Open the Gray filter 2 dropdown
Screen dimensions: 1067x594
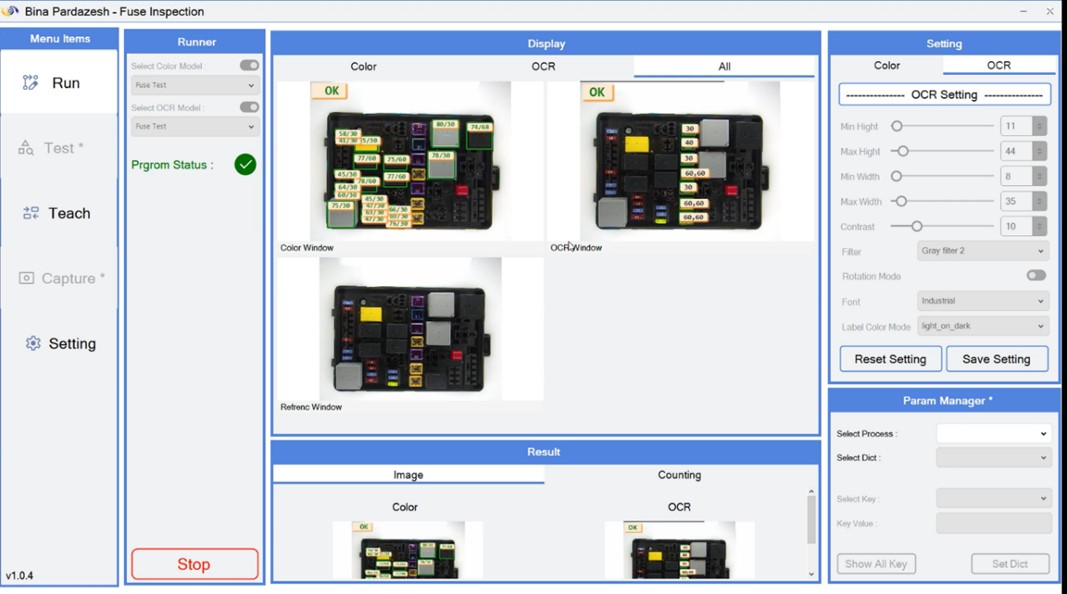pyautogui.click(x=982, y=251)
